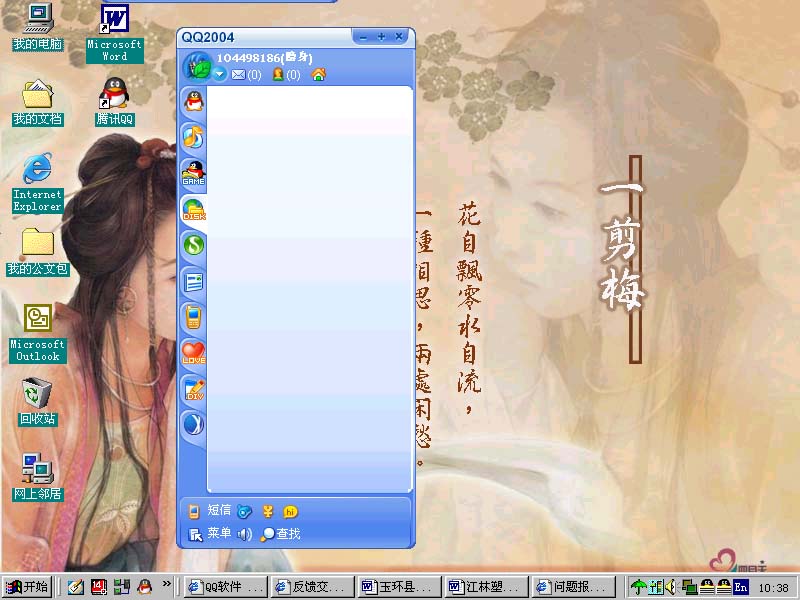Open the LOVE heart tab in QQ sidebar

(x=194, y=353)
